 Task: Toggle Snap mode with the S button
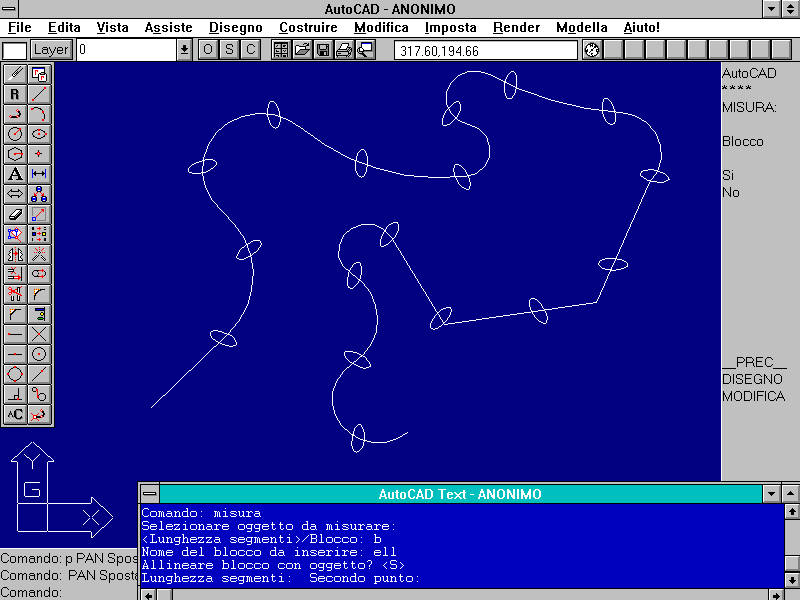tap(229, 49)
